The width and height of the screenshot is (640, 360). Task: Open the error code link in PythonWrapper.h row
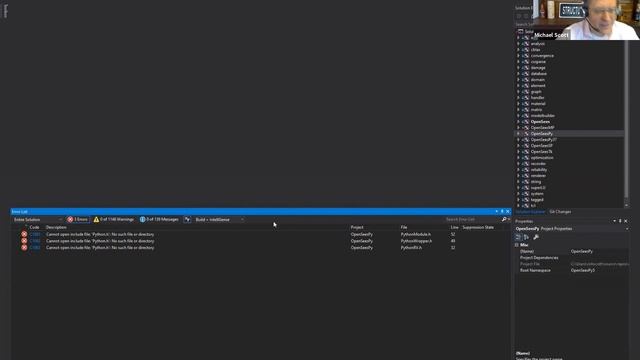[35, 241]
